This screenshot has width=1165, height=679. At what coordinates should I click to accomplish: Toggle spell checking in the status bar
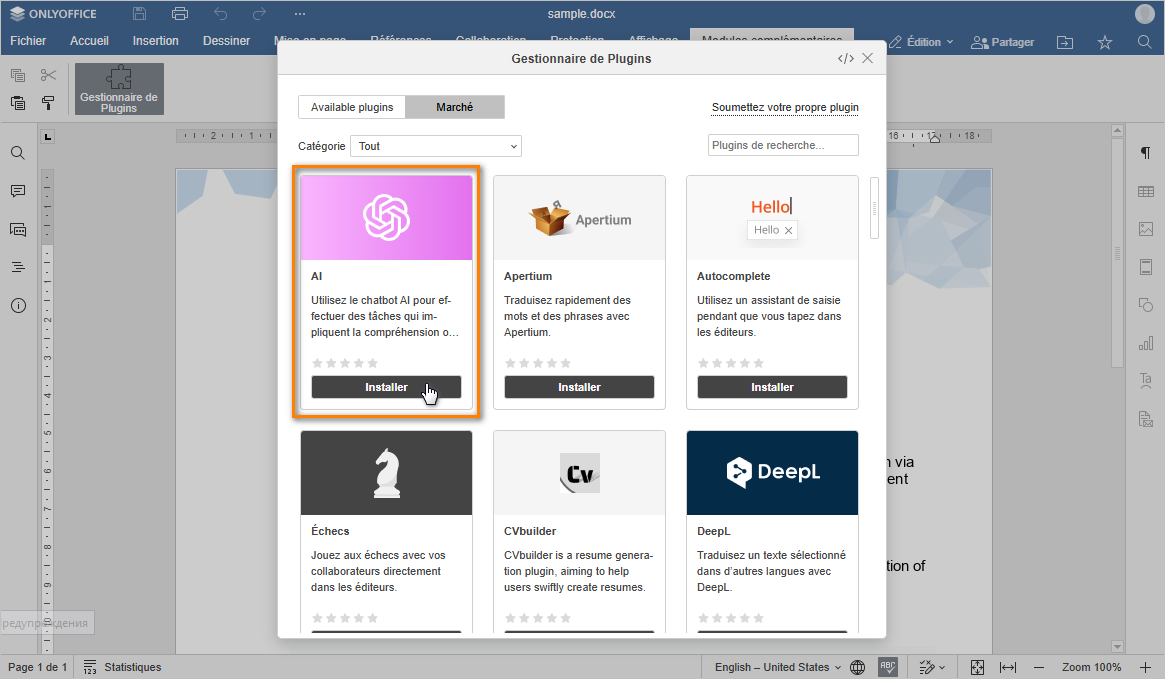pyautogui.click(x=887, y=667)
